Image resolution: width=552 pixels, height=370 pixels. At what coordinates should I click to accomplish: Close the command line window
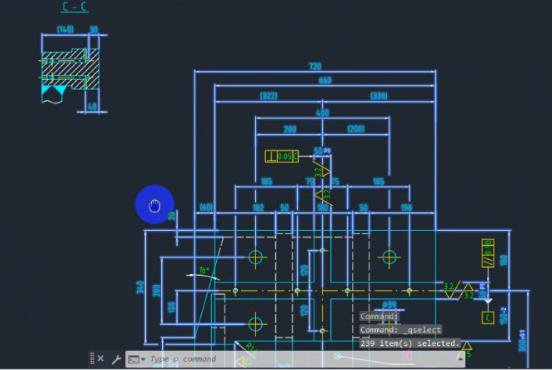click(101, 358)
